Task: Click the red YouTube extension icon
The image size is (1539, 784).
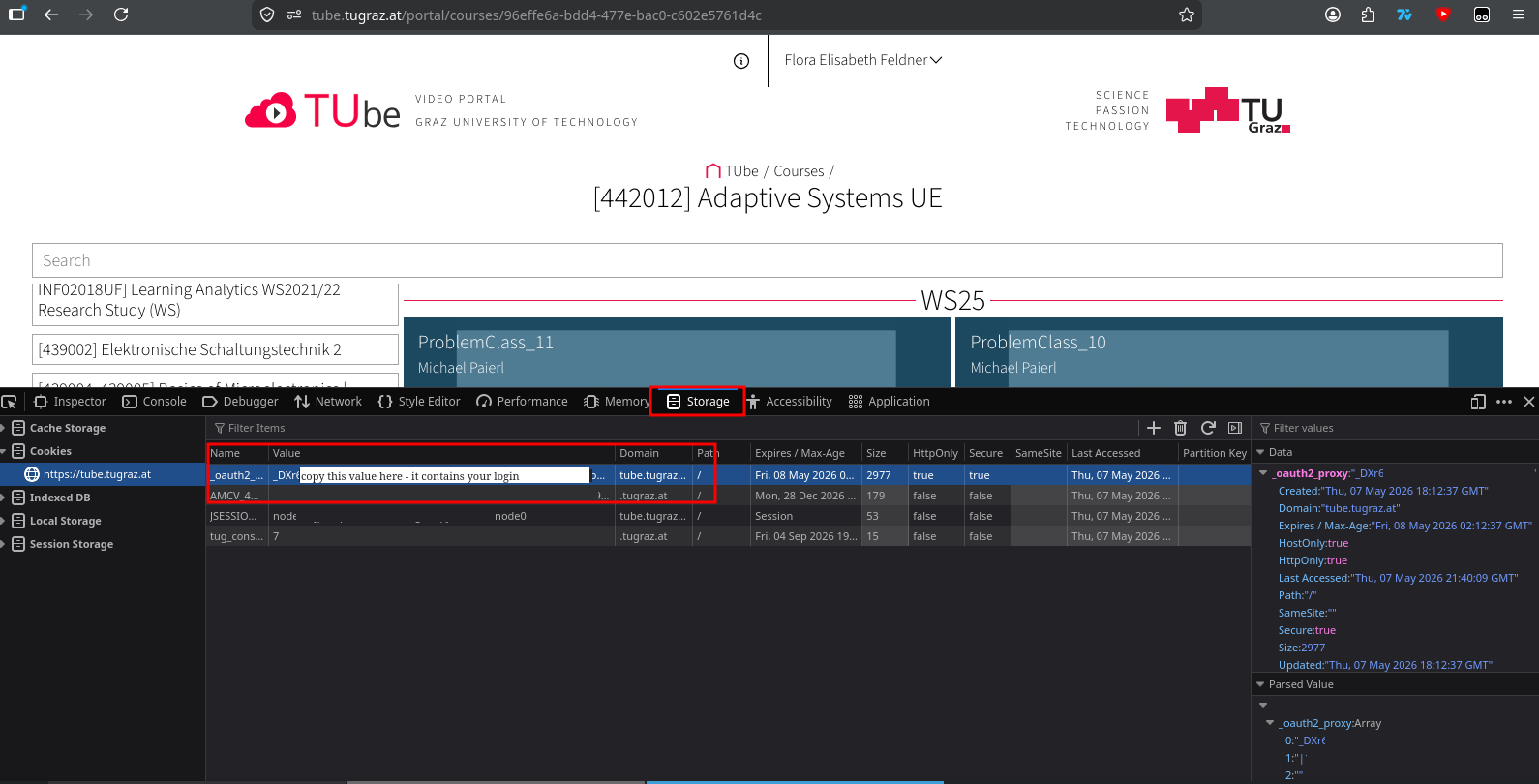Action: 1443,15
